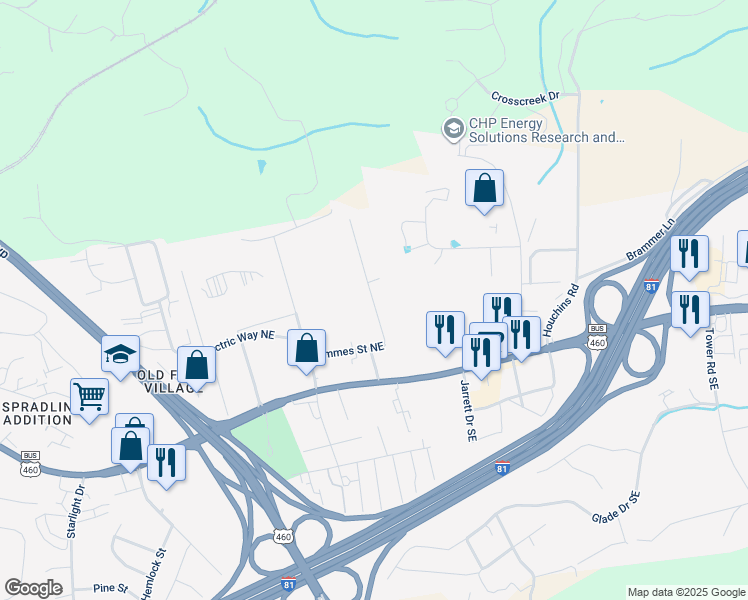Open the restaurant marker near Starlight Dr
The image size is (748, 600).
[166, 464]
